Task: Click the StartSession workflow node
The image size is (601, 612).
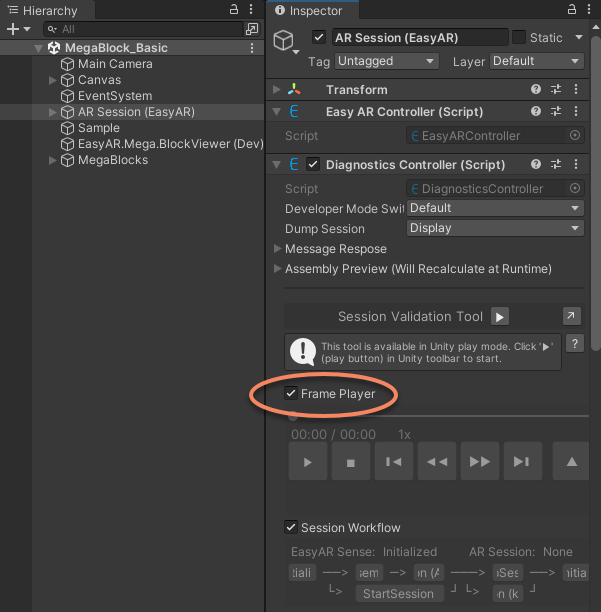Action: pos(400,594)
